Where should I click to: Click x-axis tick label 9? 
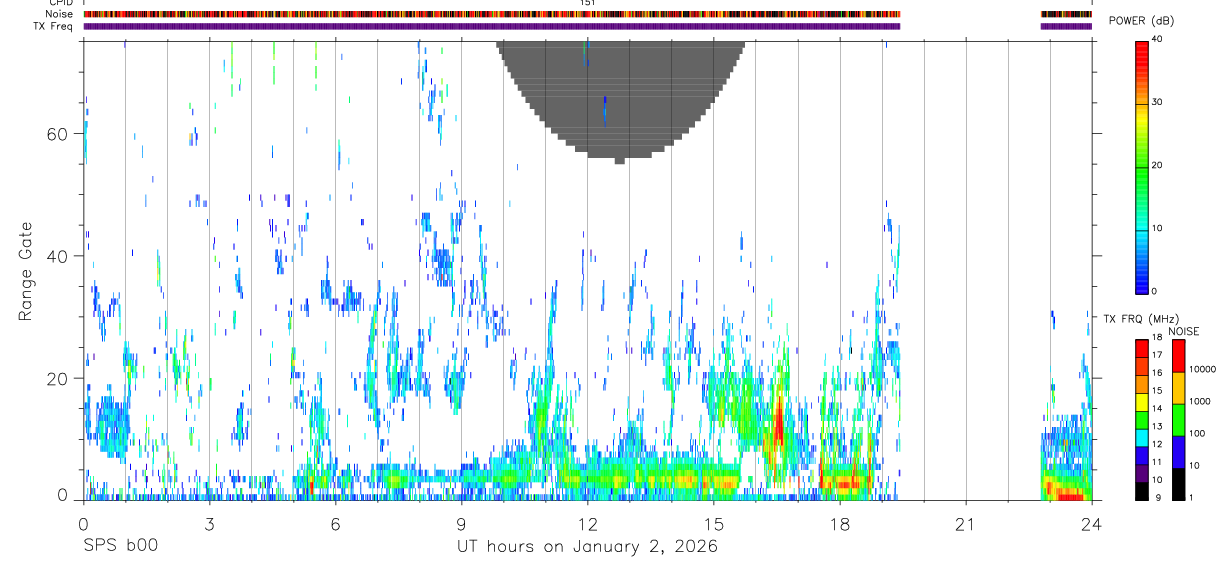[x=461, y=523]
